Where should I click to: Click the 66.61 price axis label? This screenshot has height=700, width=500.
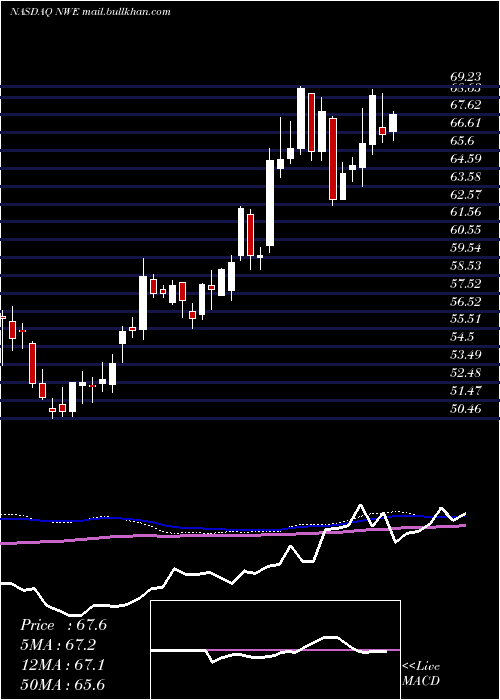[x=466, y=123]
